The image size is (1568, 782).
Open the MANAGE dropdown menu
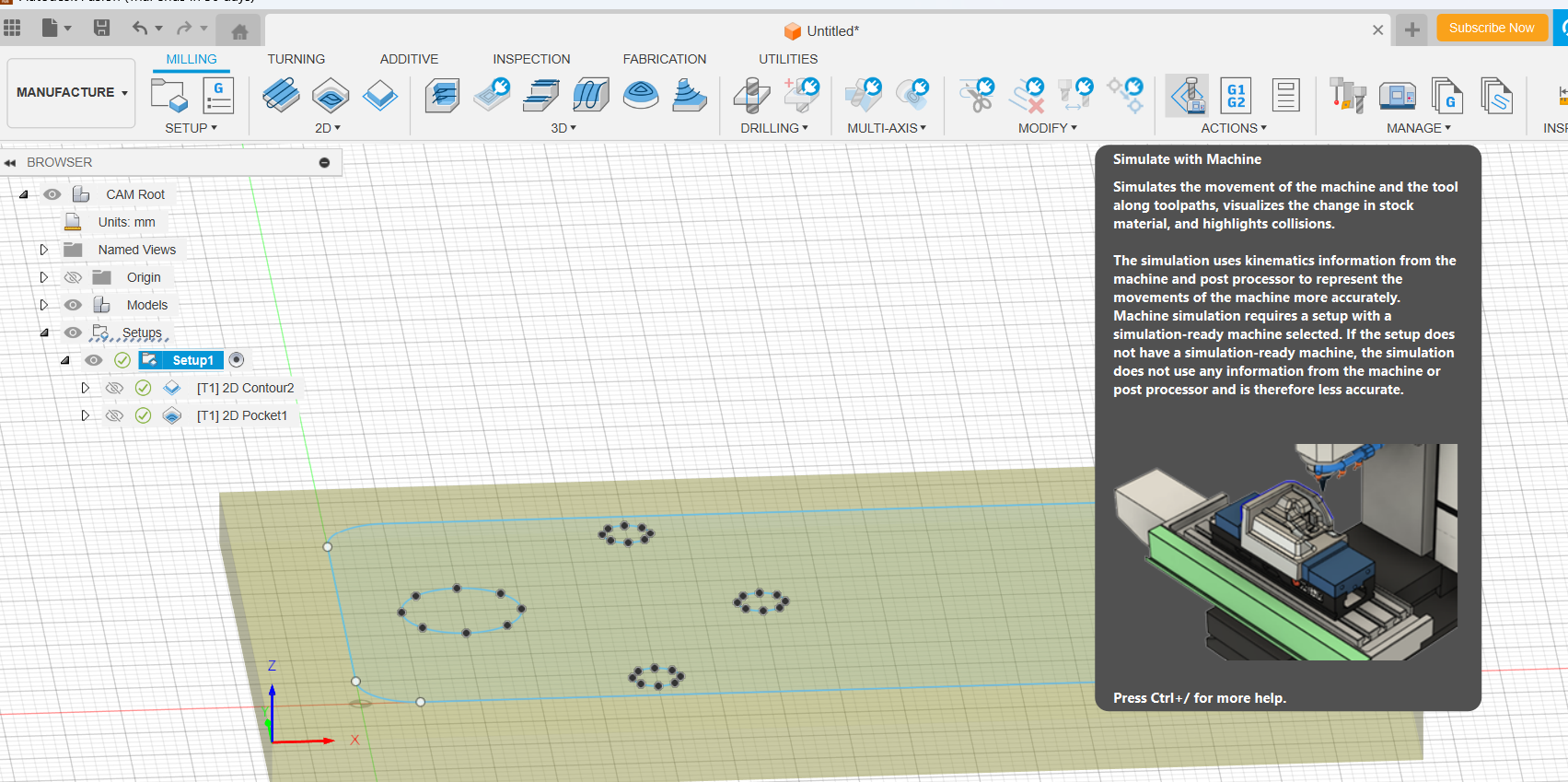(1419, 128)
